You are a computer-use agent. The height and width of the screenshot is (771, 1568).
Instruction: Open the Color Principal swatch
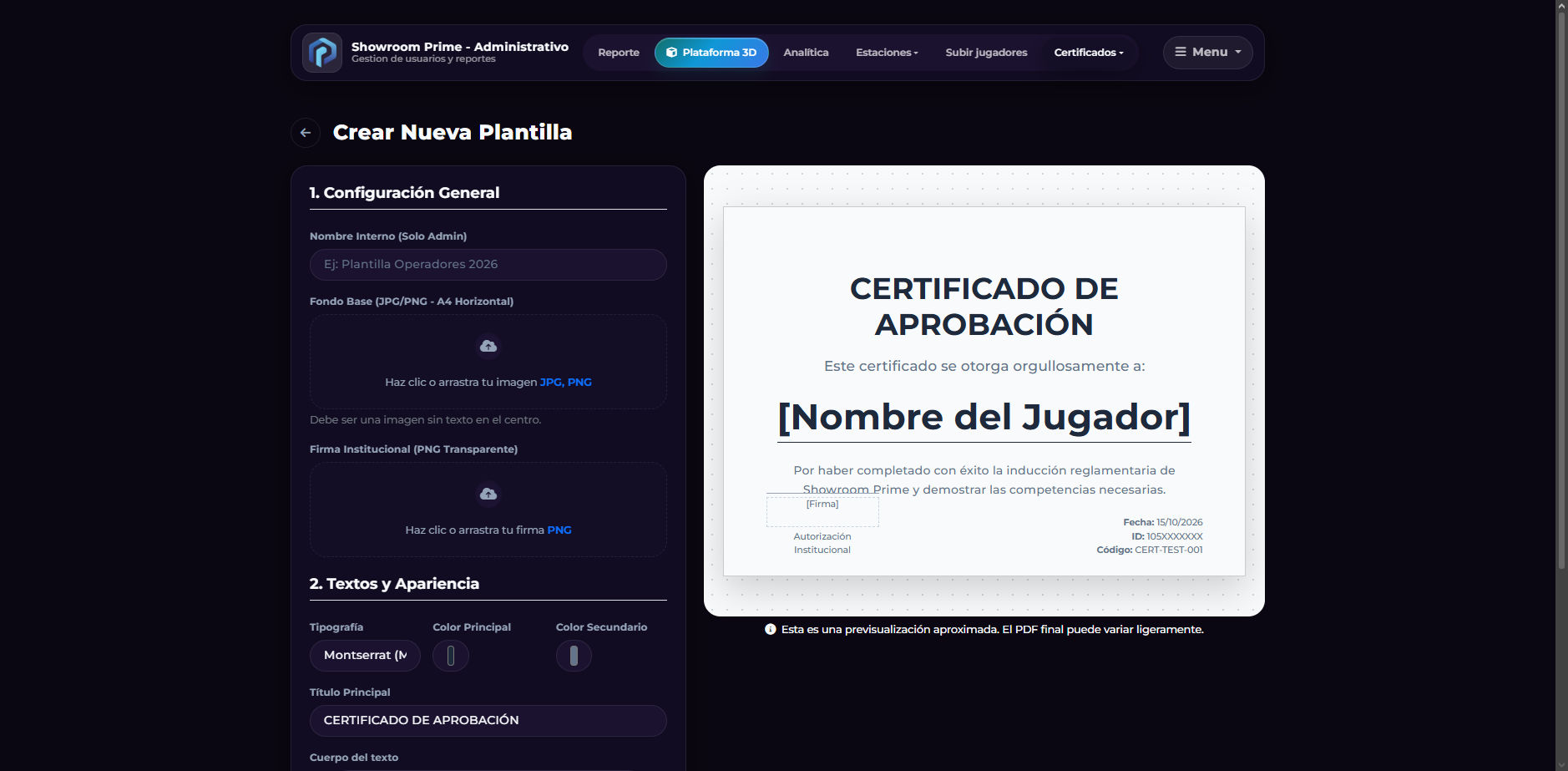[x=451, y=656]
